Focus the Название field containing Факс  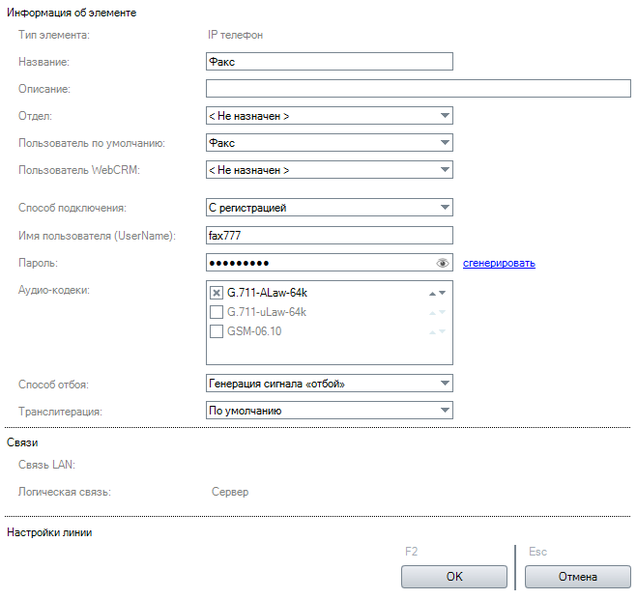click(329, 61)
